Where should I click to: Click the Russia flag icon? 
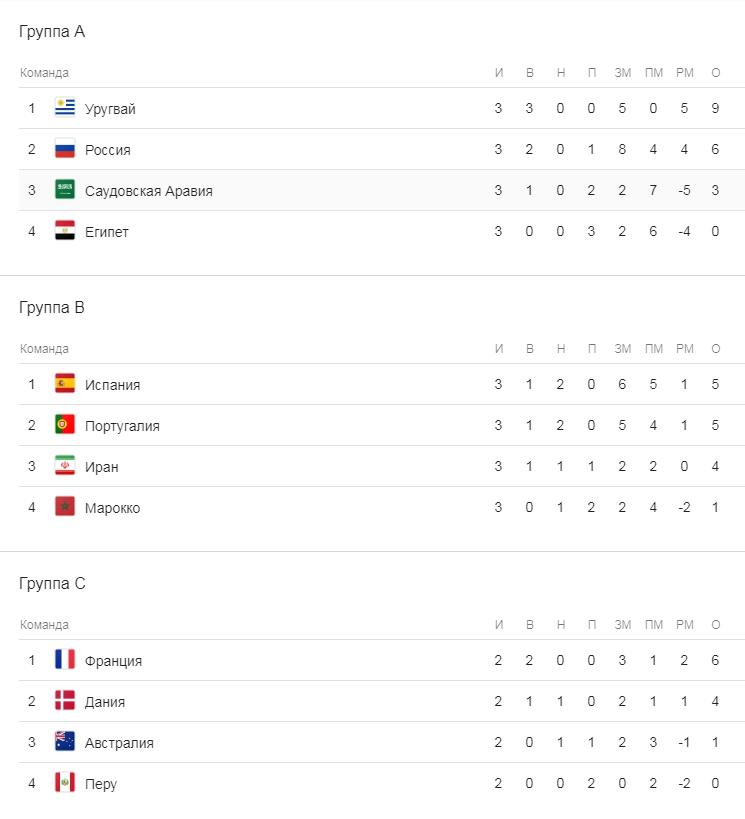(x=65, y=149)
